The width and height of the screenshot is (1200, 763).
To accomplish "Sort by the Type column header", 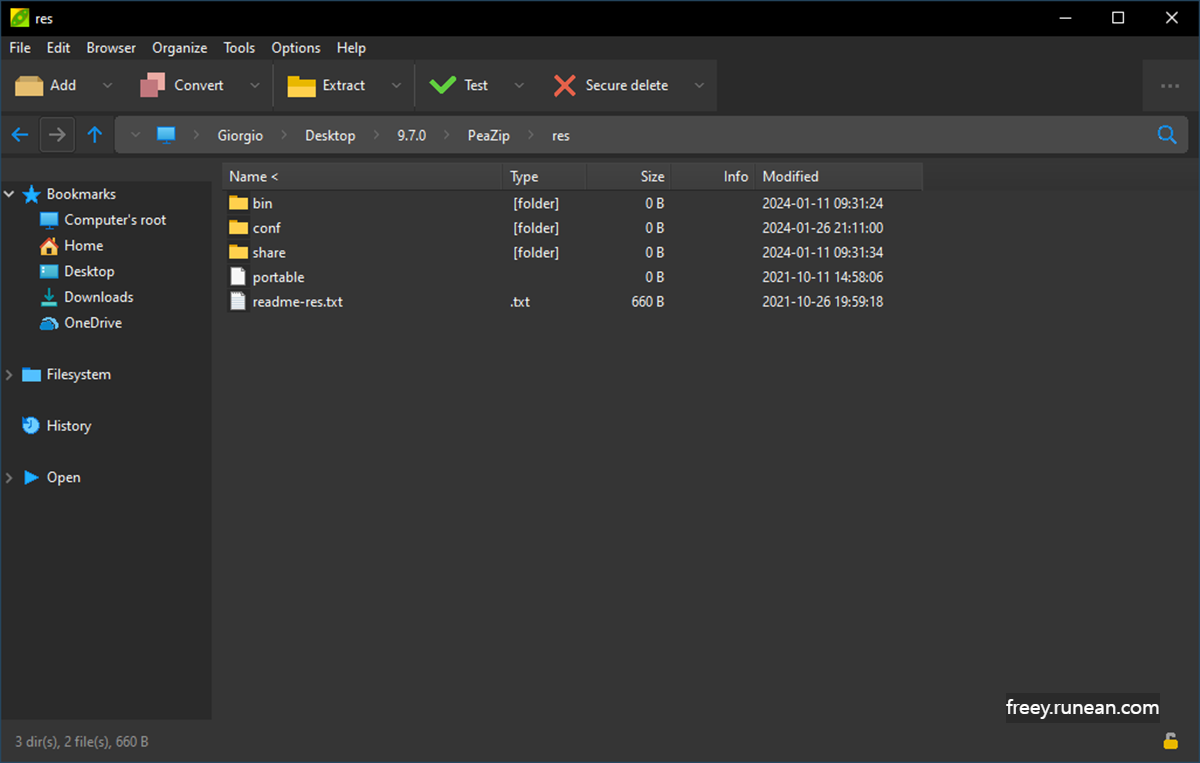I will [x=543, y=176].
